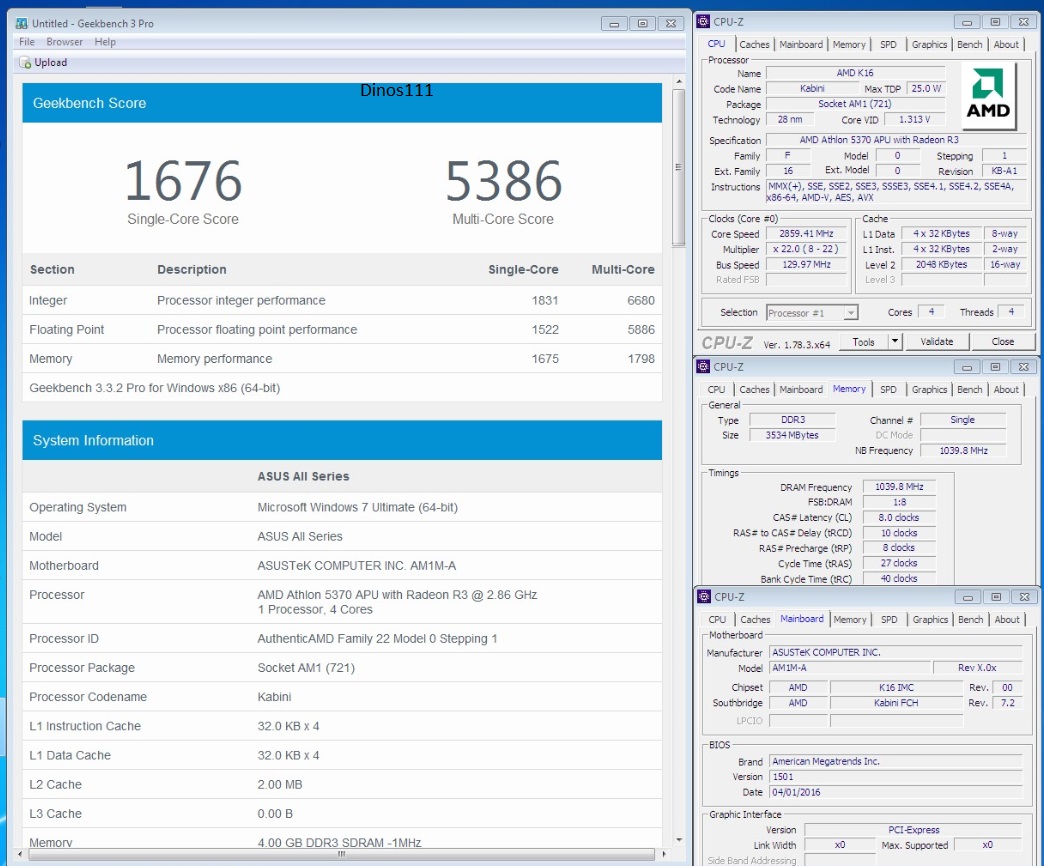1044x866 pixels.
Task: Click the Southbridge Kabini FCH field
Action: (896, 703)
